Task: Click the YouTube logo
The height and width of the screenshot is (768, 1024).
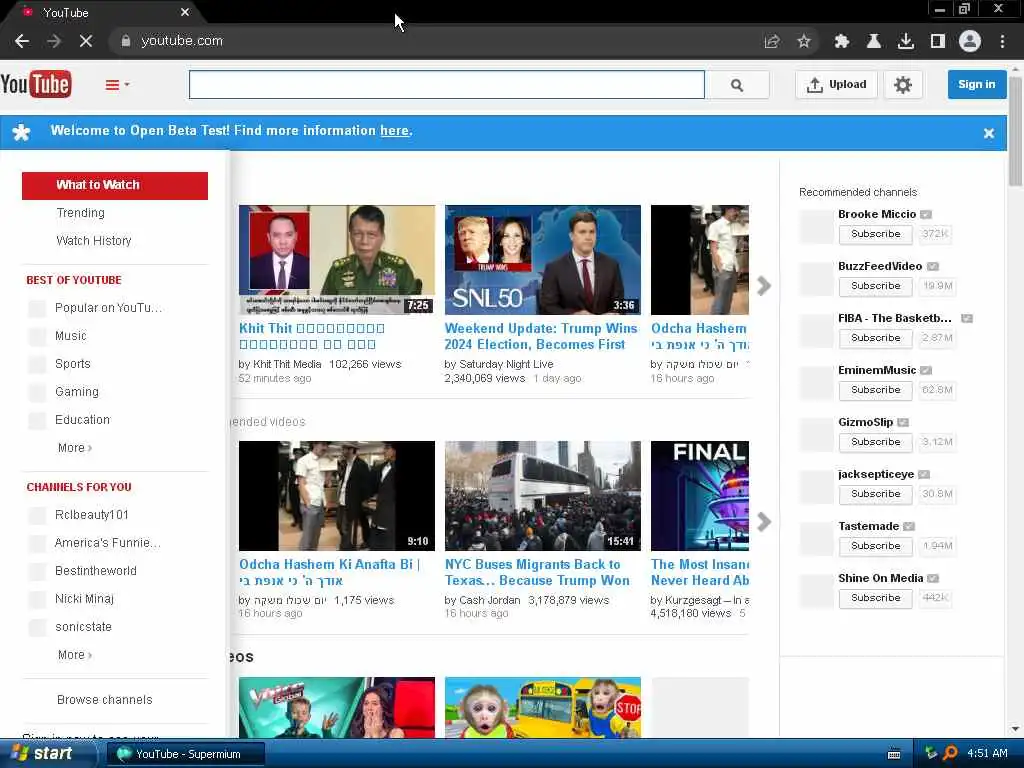Action: [x=36, y=84]
